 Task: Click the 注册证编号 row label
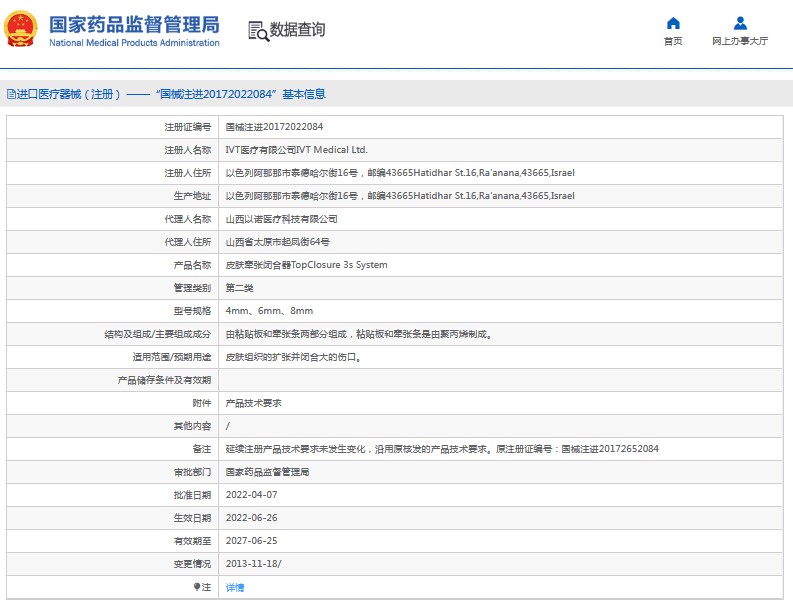pos(188,127)
